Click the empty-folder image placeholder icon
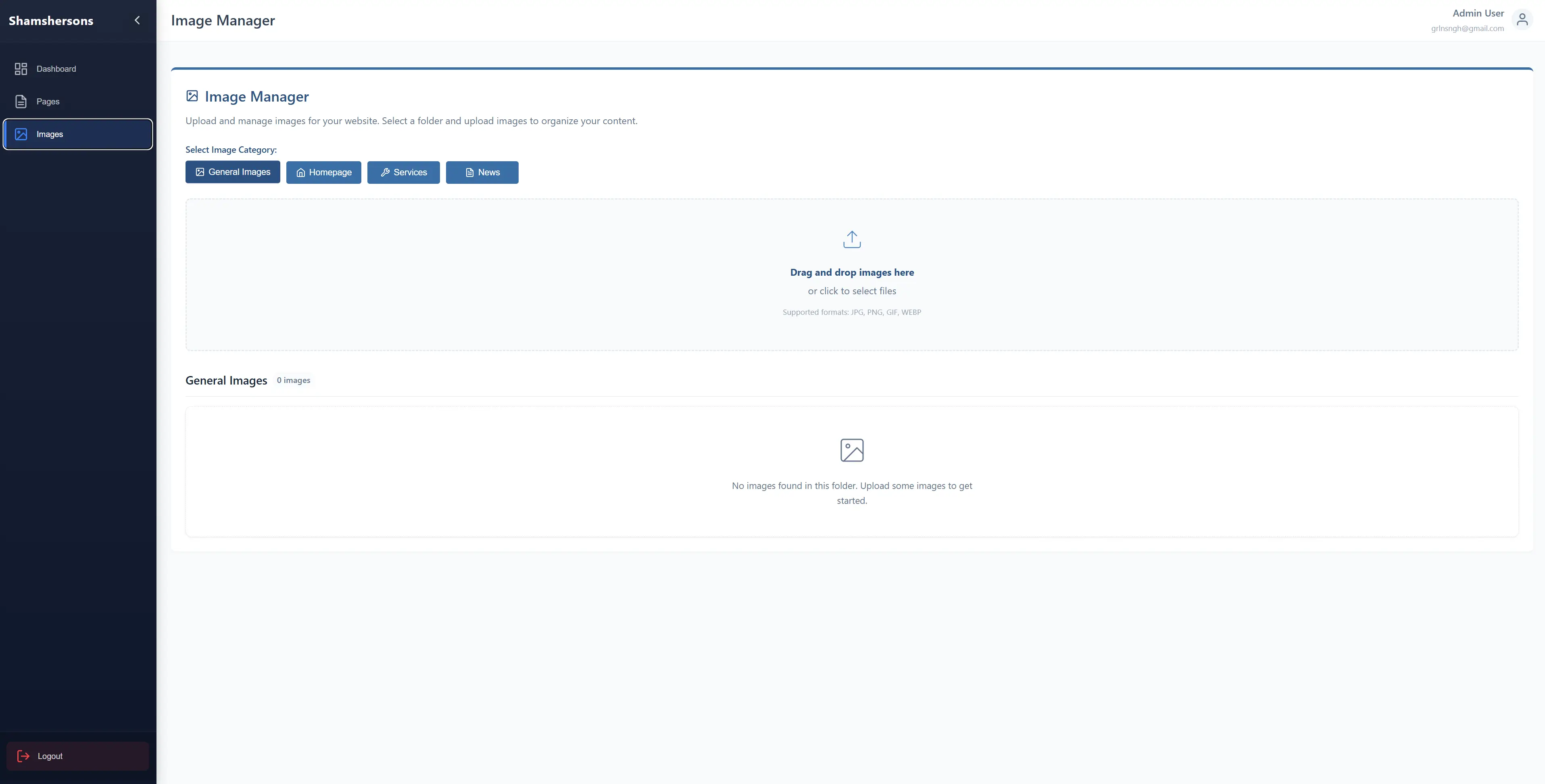Viewport: 1545px width, 784px height. [x=852, y=450]
